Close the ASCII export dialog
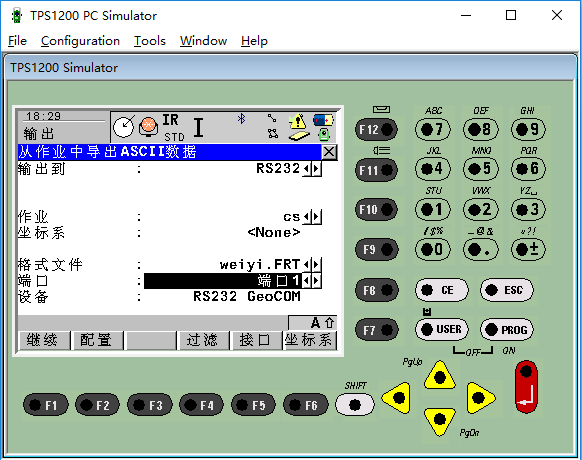This screenshot has width=582, height=460. click(x=329, y=152)
